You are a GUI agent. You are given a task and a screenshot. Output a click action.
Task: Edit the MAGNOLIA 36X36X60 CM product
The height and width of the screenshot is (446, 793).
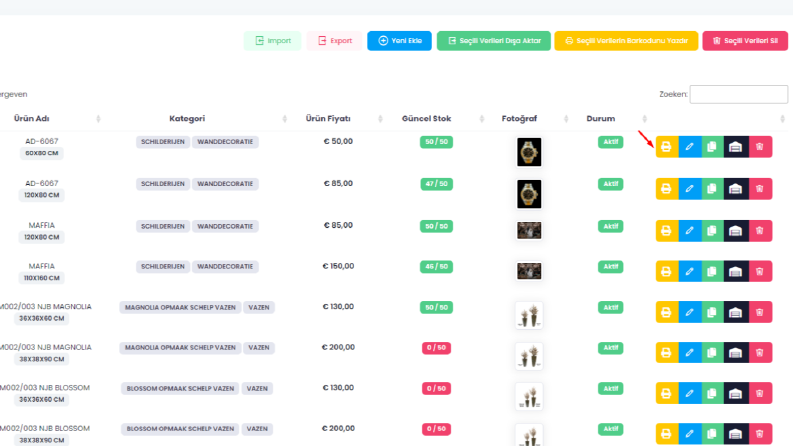[689, 312]
